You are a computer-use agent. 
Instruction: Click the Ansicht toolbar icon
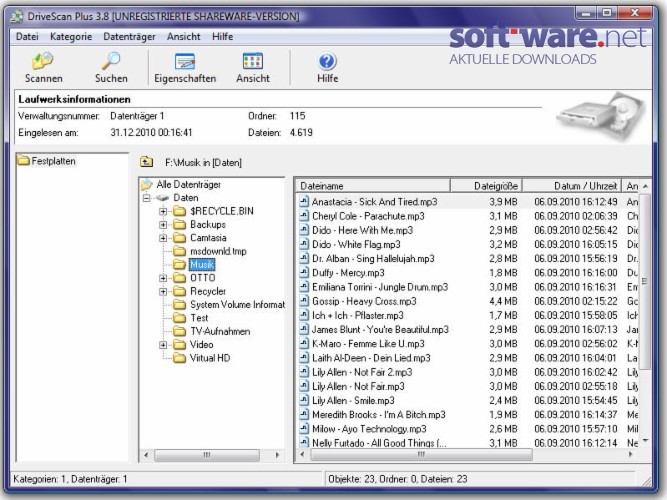point(253,61)
